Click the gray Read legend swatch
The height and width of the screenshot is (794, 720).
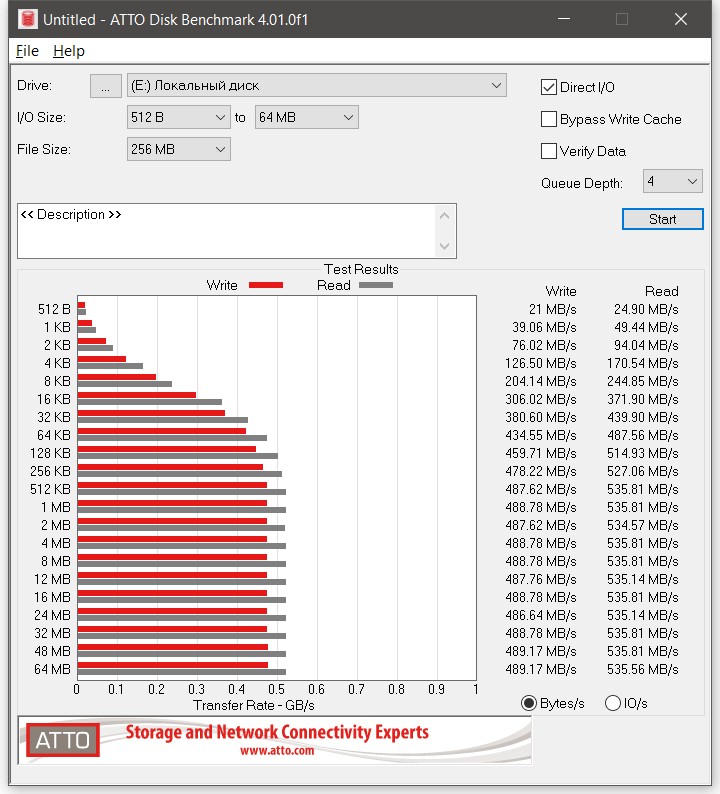tap(376, 285)
